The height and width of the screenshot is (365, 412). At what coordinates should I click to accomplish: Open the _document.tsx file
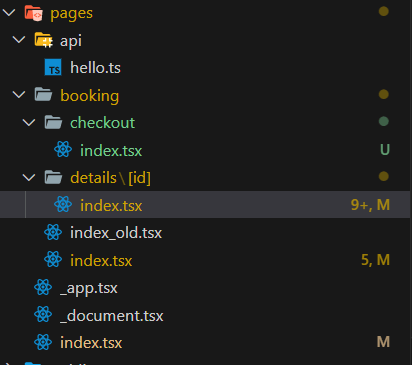(112, 316)
